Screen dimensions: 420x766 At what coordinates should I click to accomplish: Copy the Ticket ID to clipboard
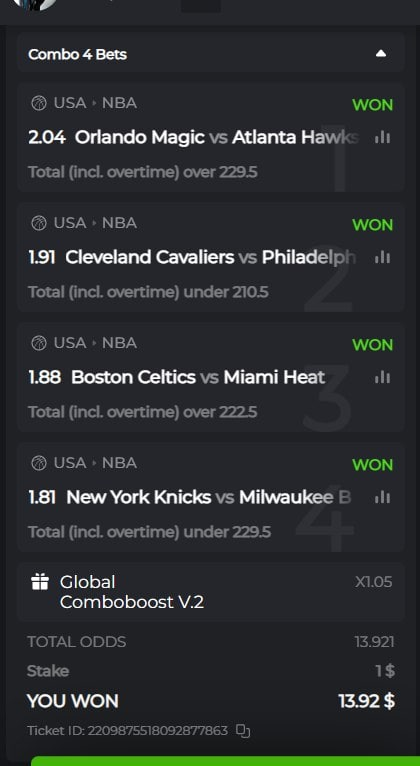pos(243,731)
